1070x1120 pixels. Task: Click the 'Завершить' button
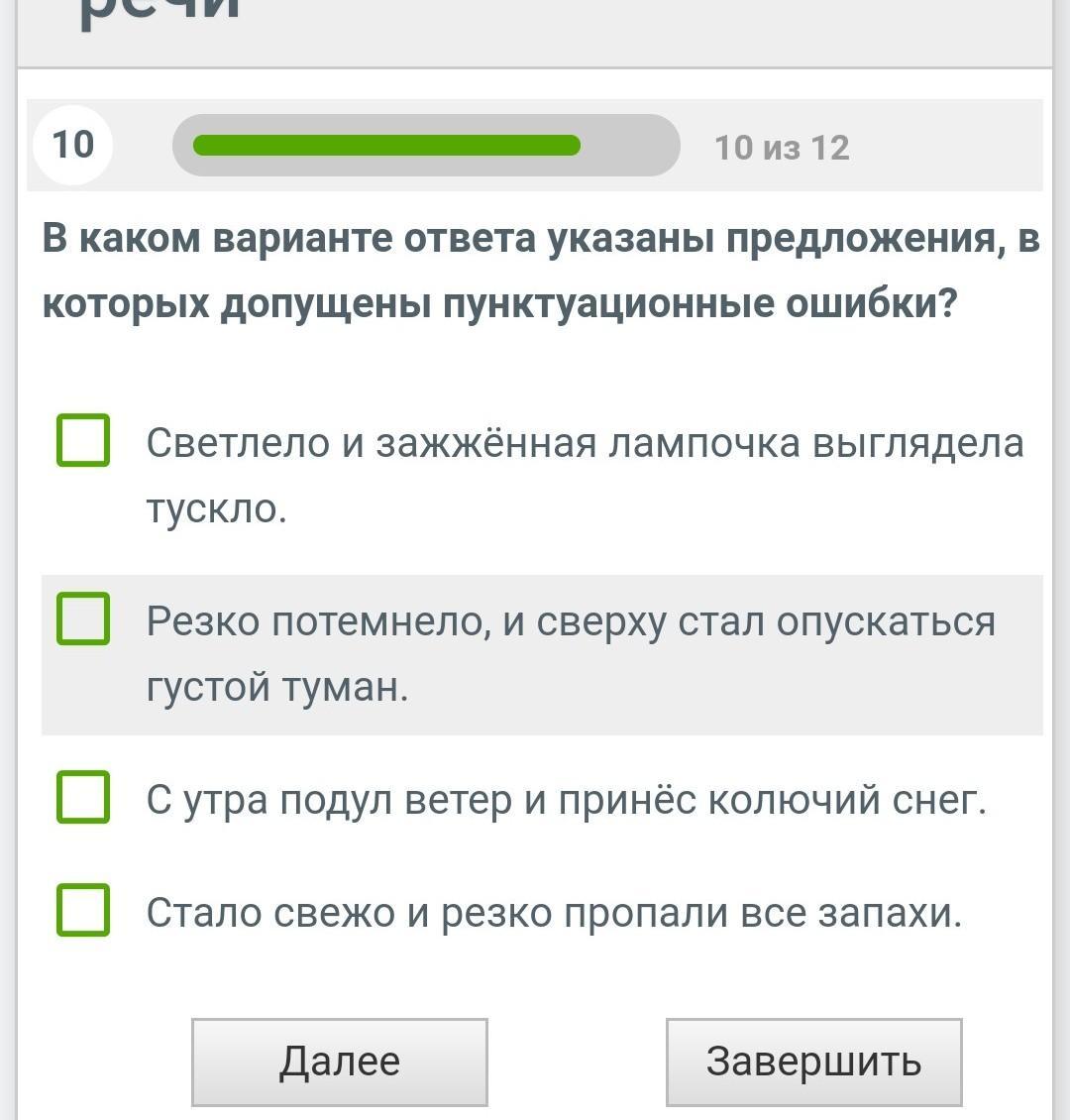pyautogui.click(x=812, y=1062)
